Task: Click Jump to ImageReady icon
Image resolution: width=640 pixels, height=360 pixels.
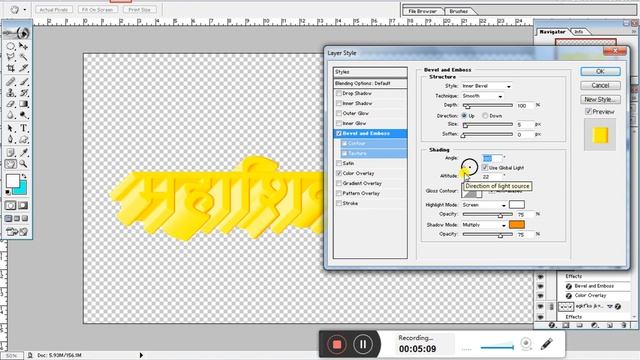Action: point(17,232)
